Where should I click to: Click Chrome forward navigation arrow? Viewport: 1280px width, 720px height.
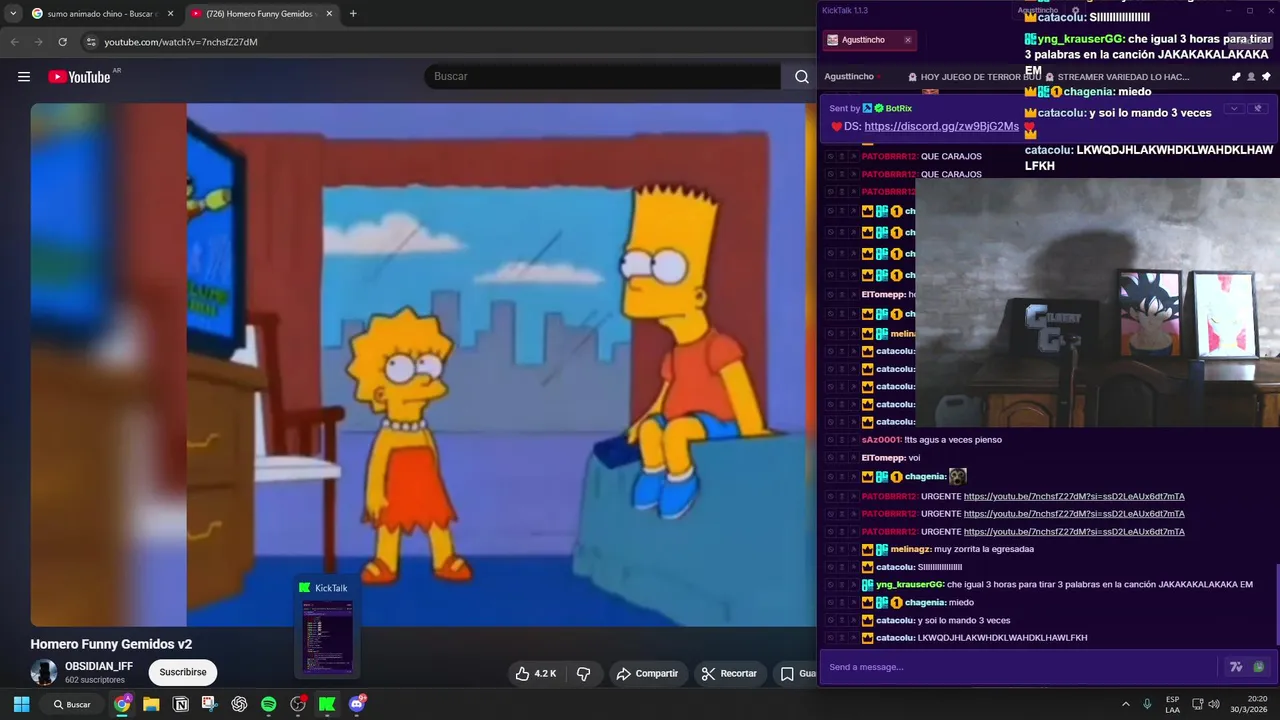pyautogui.click(x=38, y=42)
